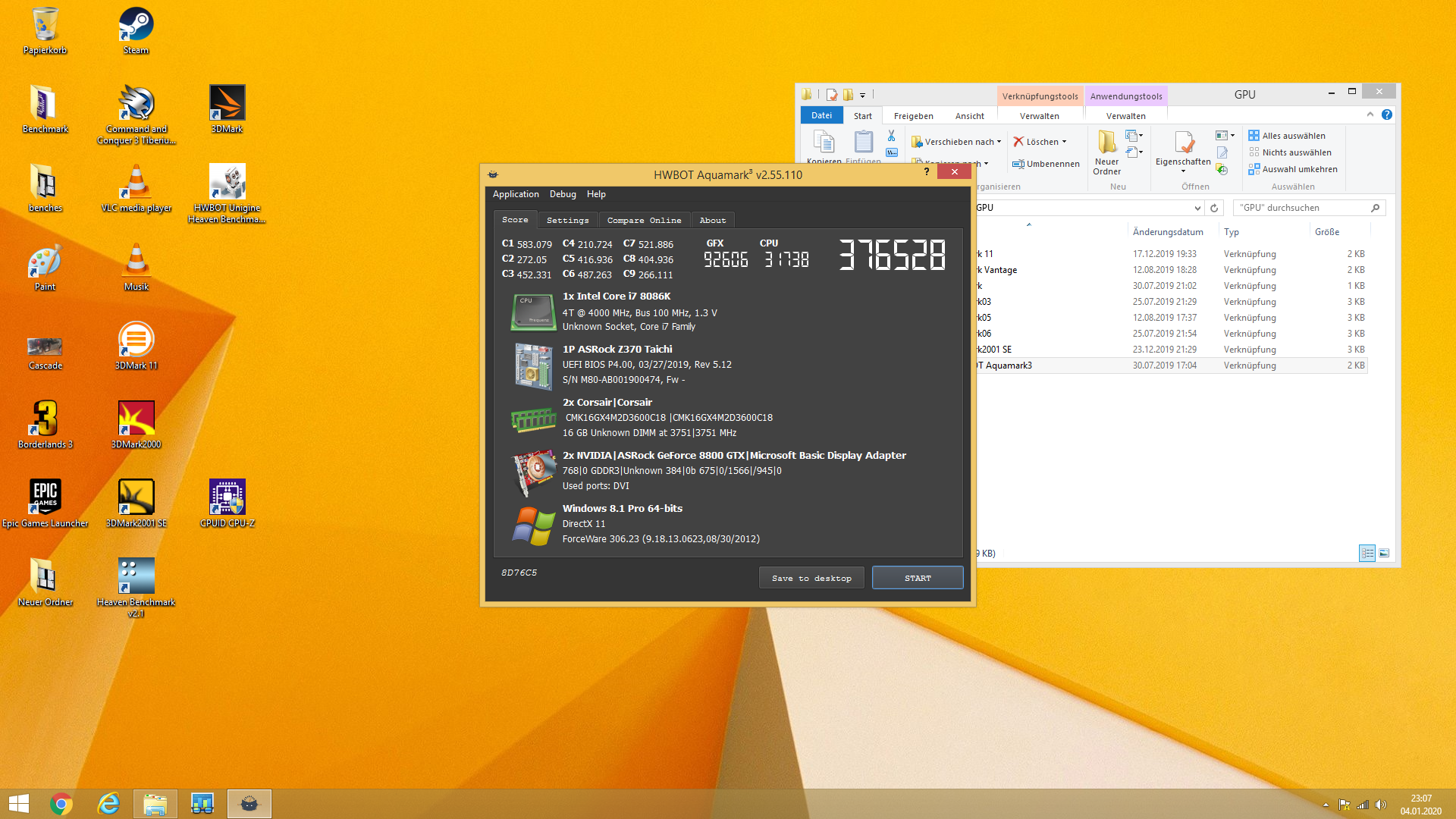Open the Datei tab in Explorer
The image size is (1456, 819).
tap(822, 115)
